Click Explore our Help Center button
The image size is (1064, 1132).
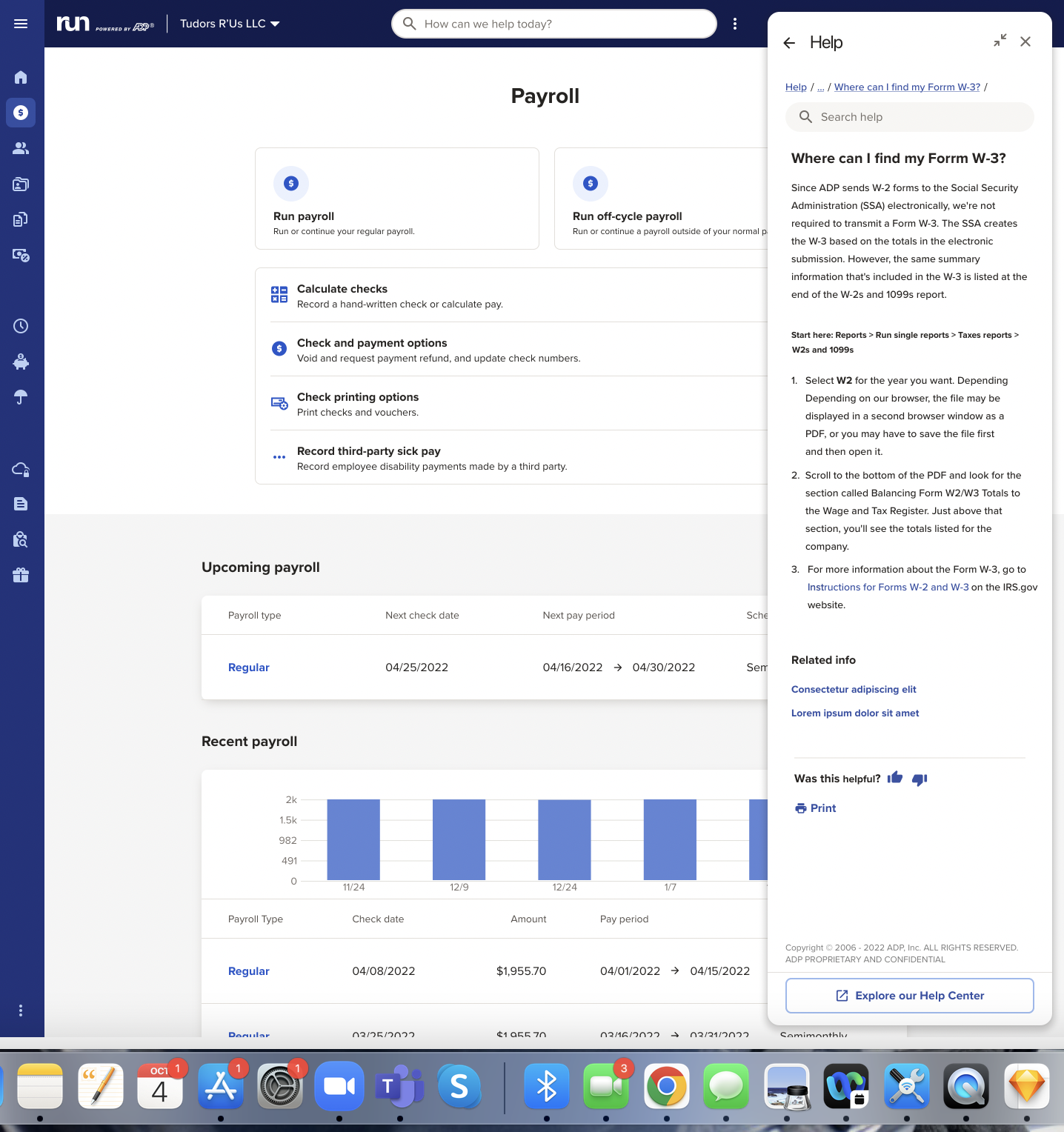(910, 996)
